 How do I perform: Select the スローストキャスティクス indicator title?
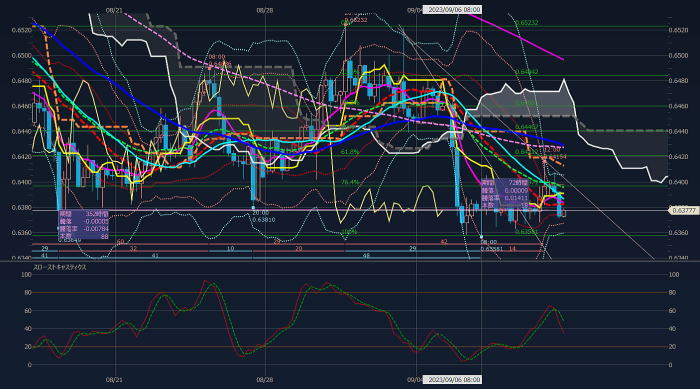pyautogui.click(x=60, y=268)
